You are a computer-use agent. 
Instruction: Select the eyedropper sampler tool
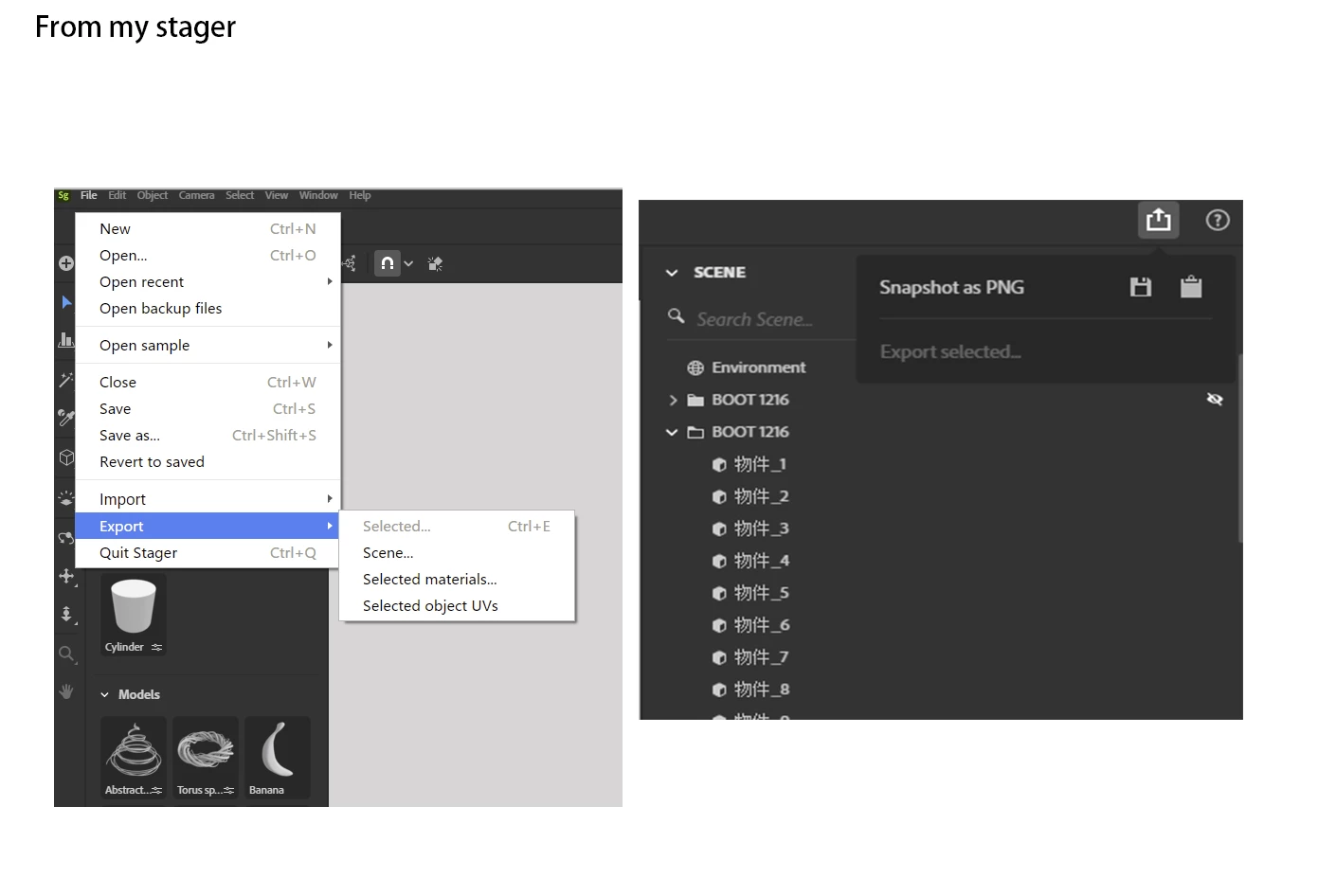pos(66,418)
